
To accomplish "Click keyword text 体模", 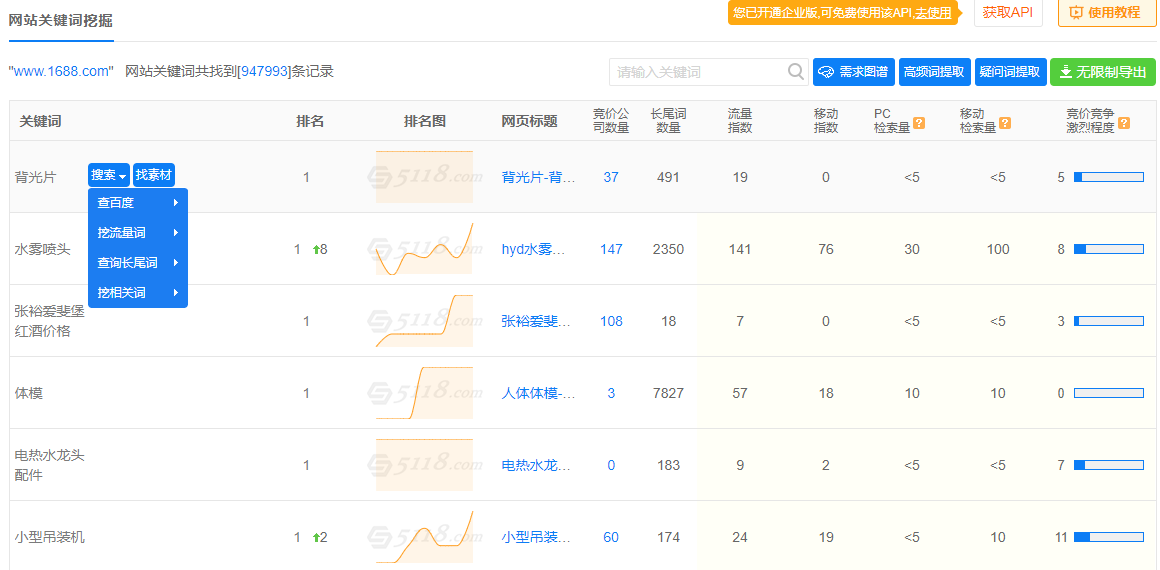I will (29, 393).
